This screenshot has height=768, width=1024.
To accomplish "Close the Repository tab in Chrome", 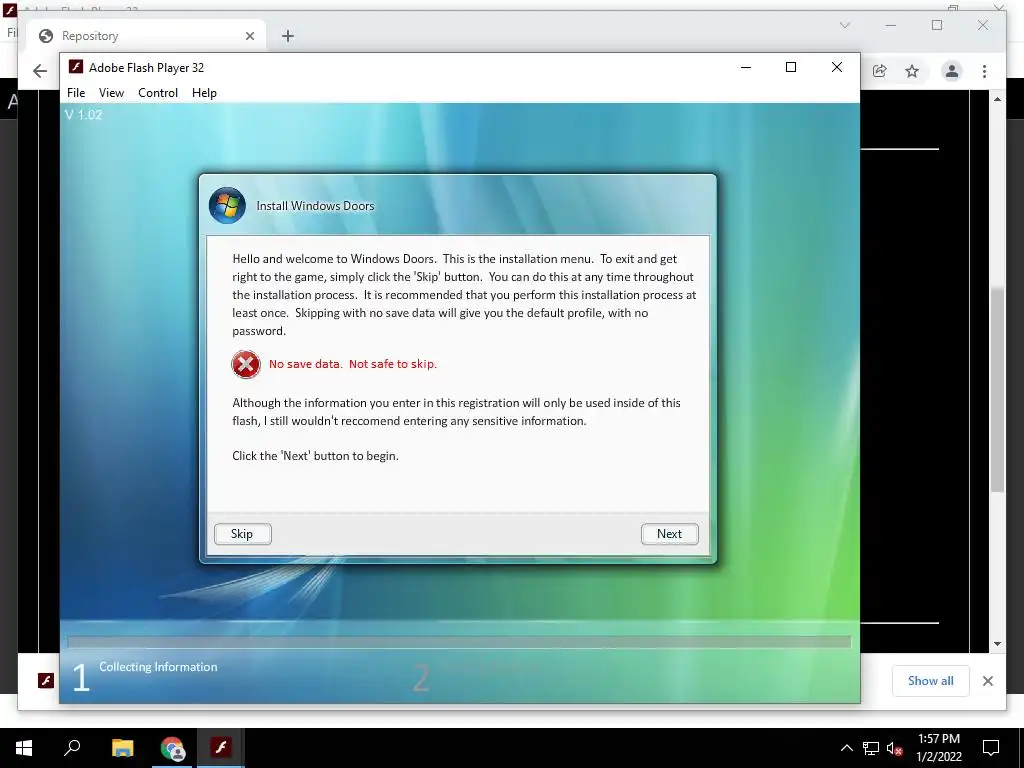I will [x=249, y=36].
